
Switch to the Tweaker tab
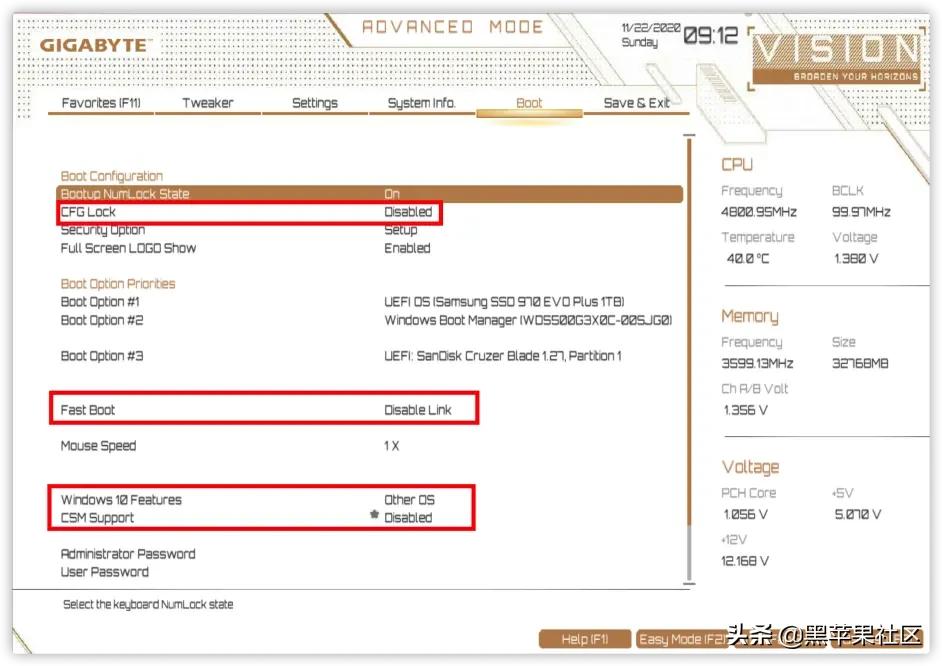[207, 103]
